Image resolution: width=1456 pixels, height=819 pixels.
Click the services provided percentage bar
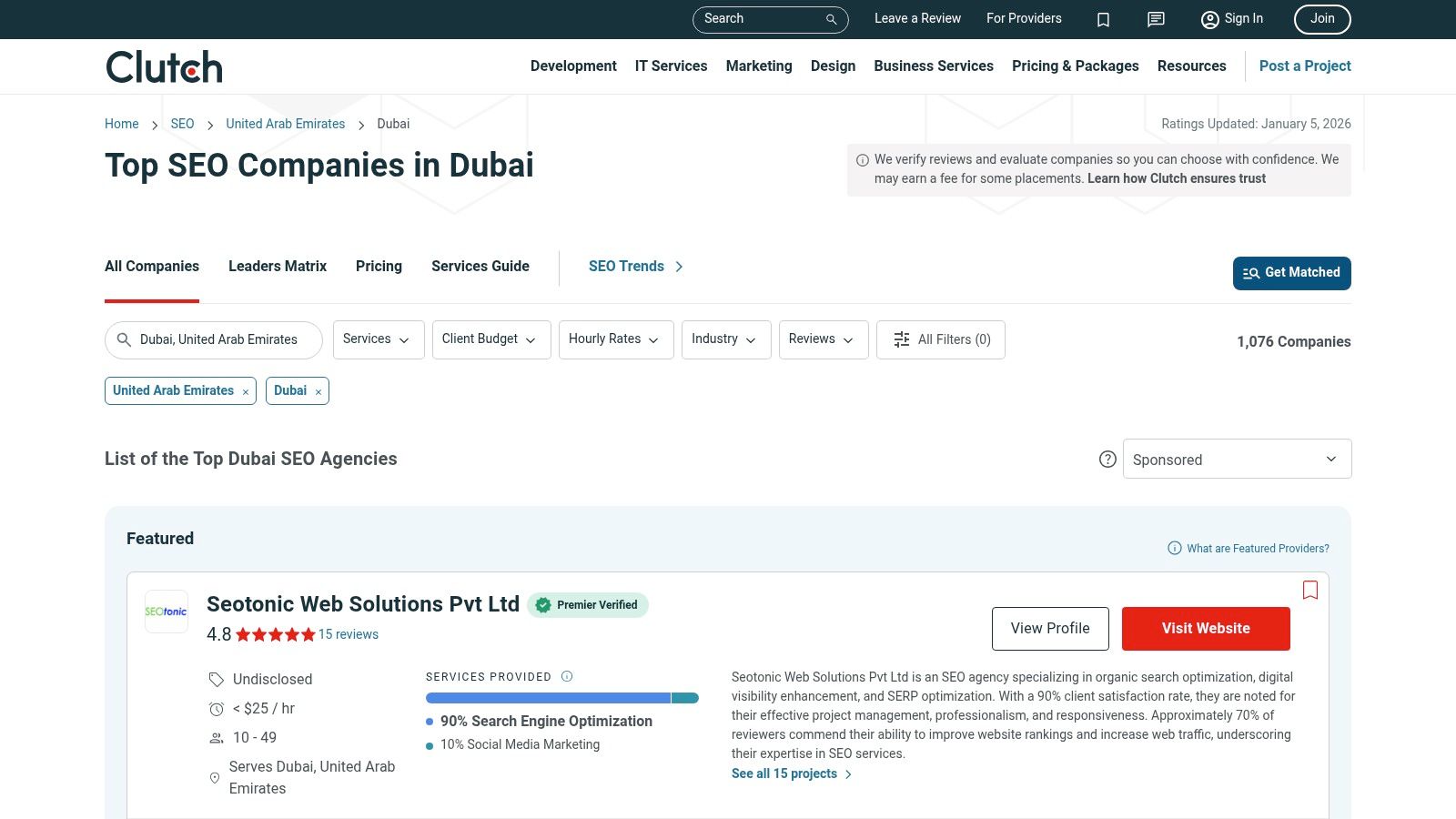pyautogui.click(x=561, y=698)
